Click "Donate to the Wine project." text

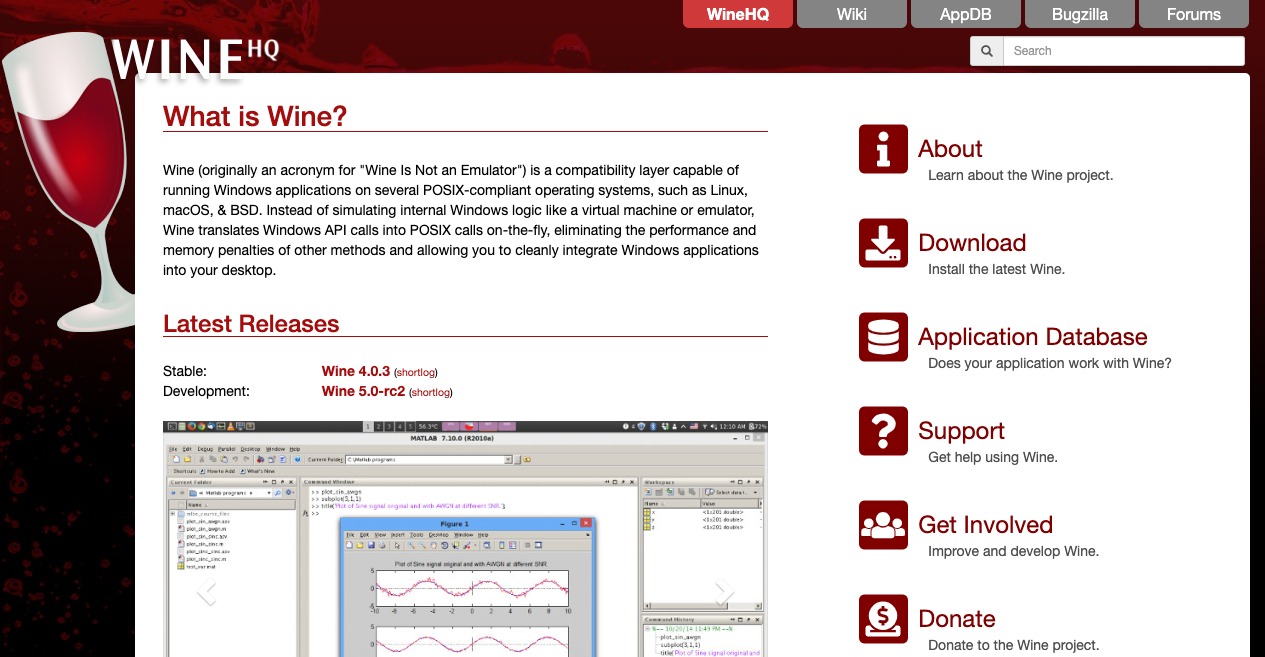tap(1013, 645)
